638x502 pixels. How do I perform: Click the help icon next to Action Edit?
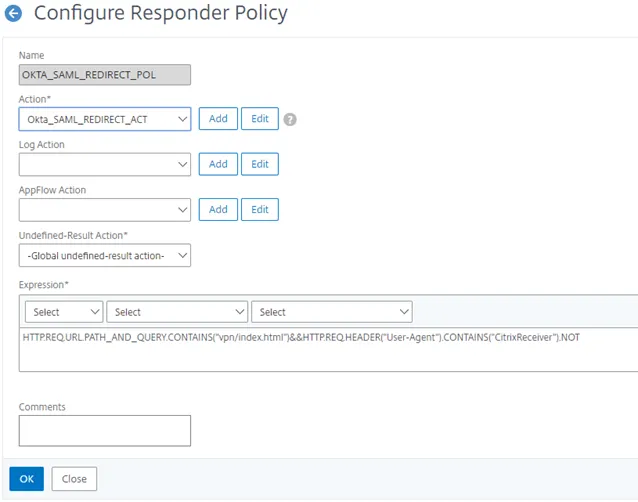tap(290, 120)
